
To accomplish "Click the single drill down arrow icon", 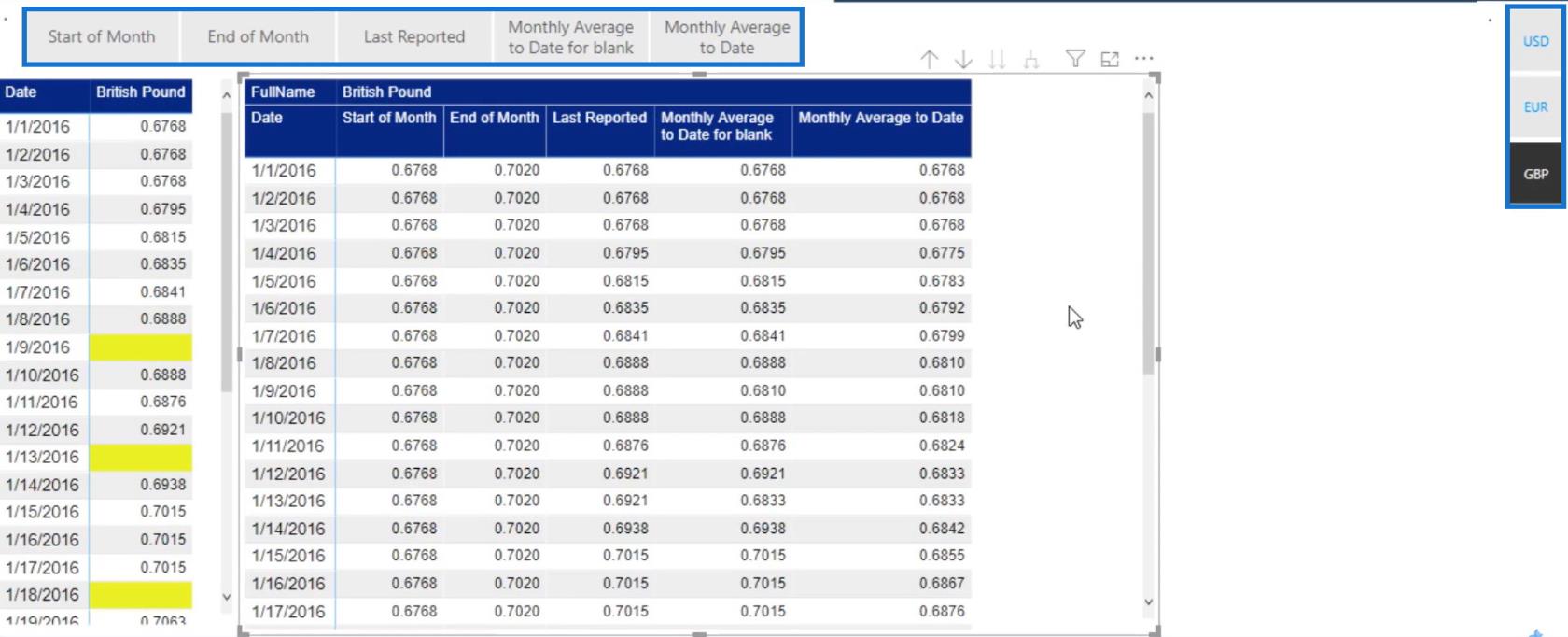I will (963, 60).
